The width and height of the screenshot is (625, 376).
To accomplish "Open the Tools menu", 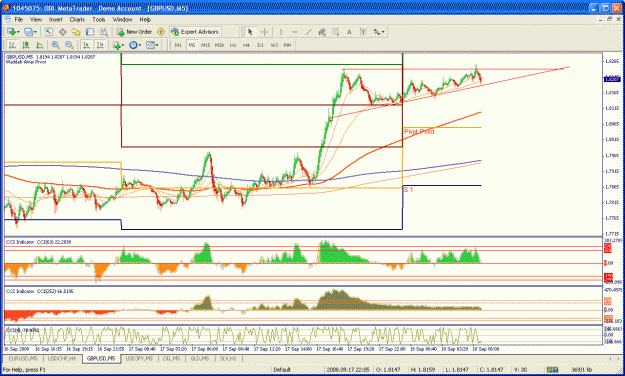I will [x=98, y=19].
